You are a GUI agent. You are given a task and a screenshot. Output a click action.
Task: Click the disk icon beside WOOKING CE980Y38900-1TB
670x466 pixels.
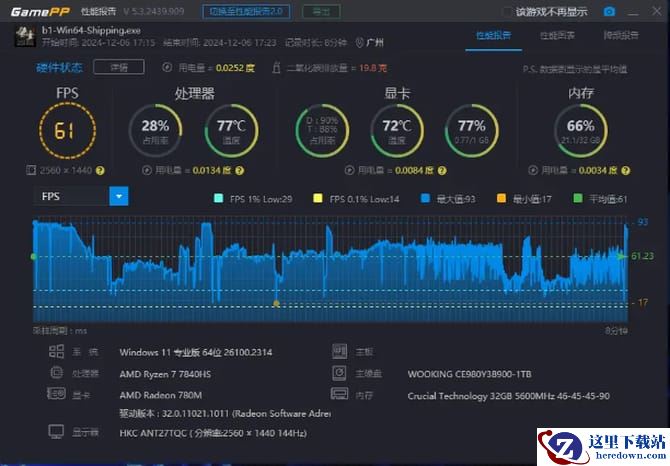[x=339, y=373]
